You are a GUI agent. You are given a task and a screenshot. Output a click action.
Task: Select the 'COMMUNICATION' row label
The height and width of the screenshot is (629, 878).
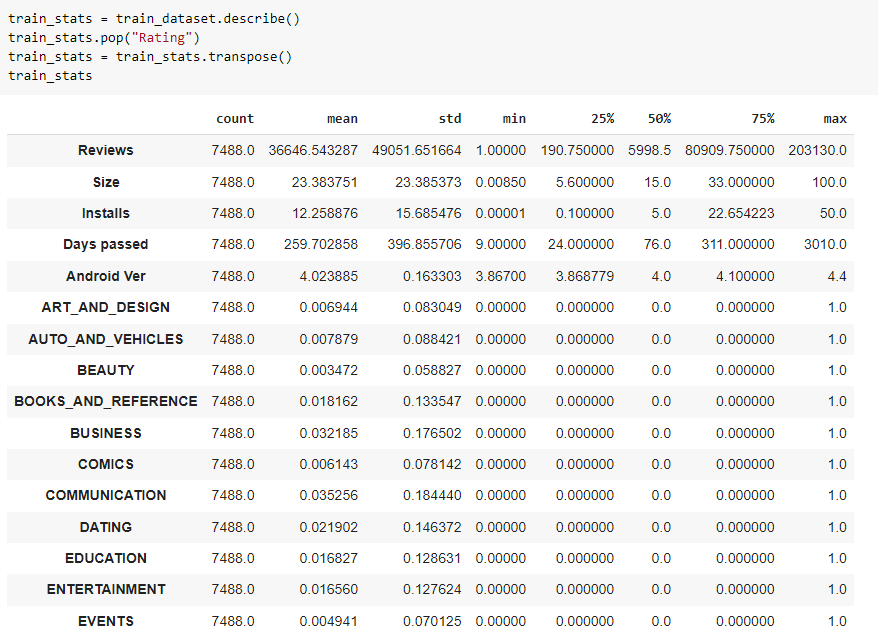[106, 496]
